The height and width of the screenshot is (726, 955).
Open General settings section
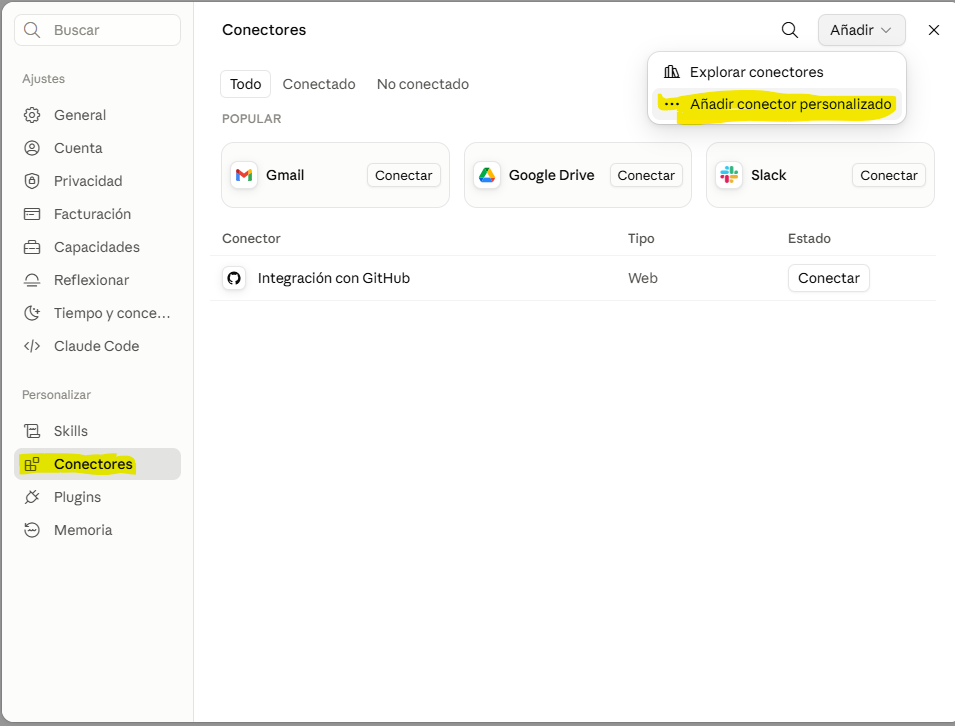point(97,115)
